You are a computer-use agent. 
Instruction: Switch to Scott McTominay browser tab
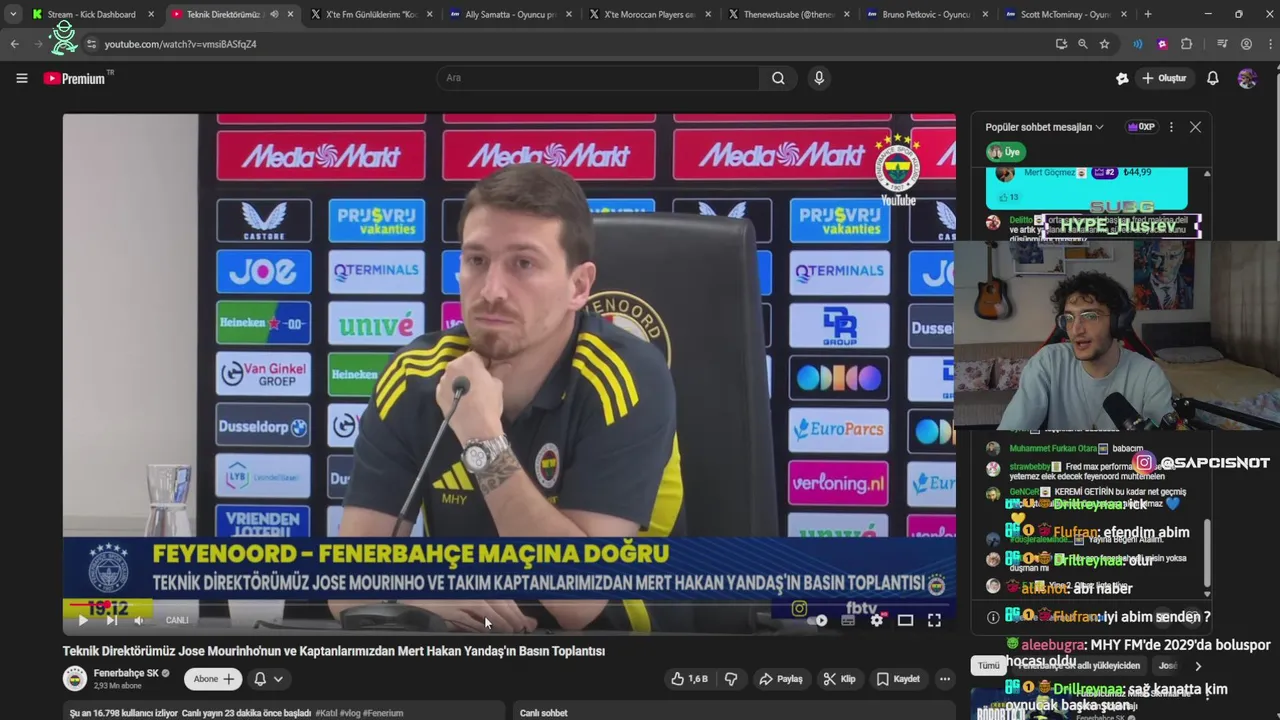coord(1065,14)
